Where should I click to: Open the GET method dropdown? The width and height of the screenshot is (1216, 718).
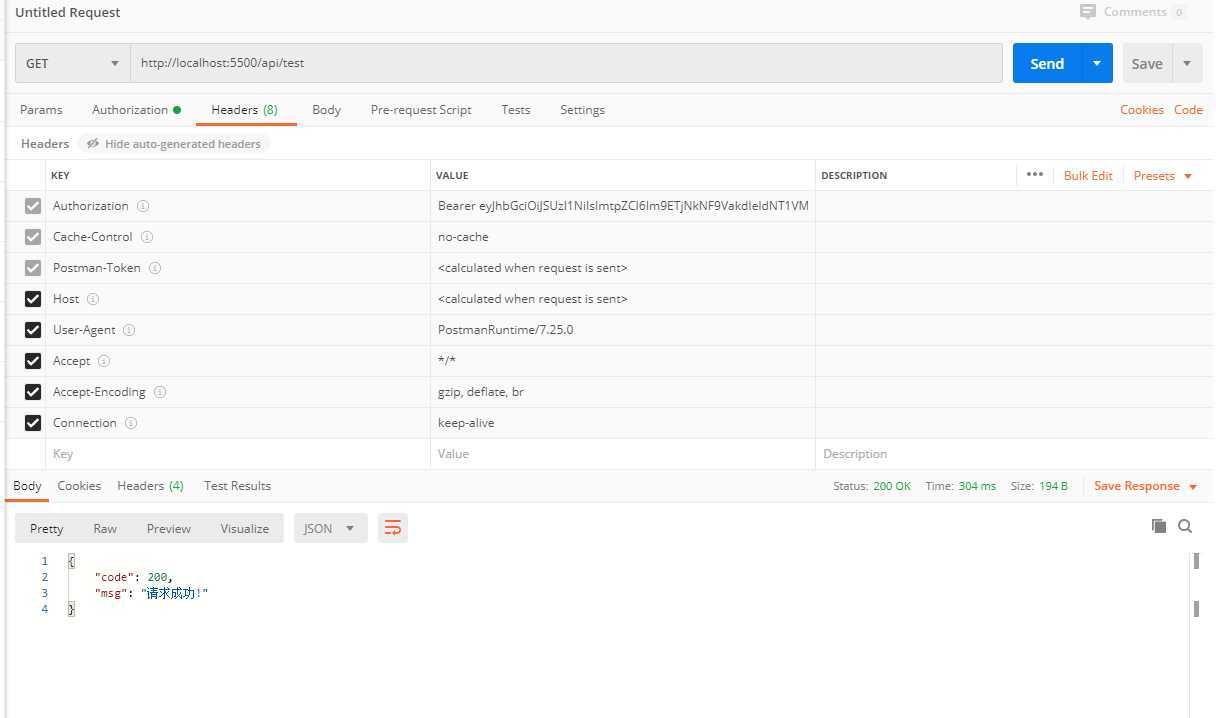tap(73, 63)
